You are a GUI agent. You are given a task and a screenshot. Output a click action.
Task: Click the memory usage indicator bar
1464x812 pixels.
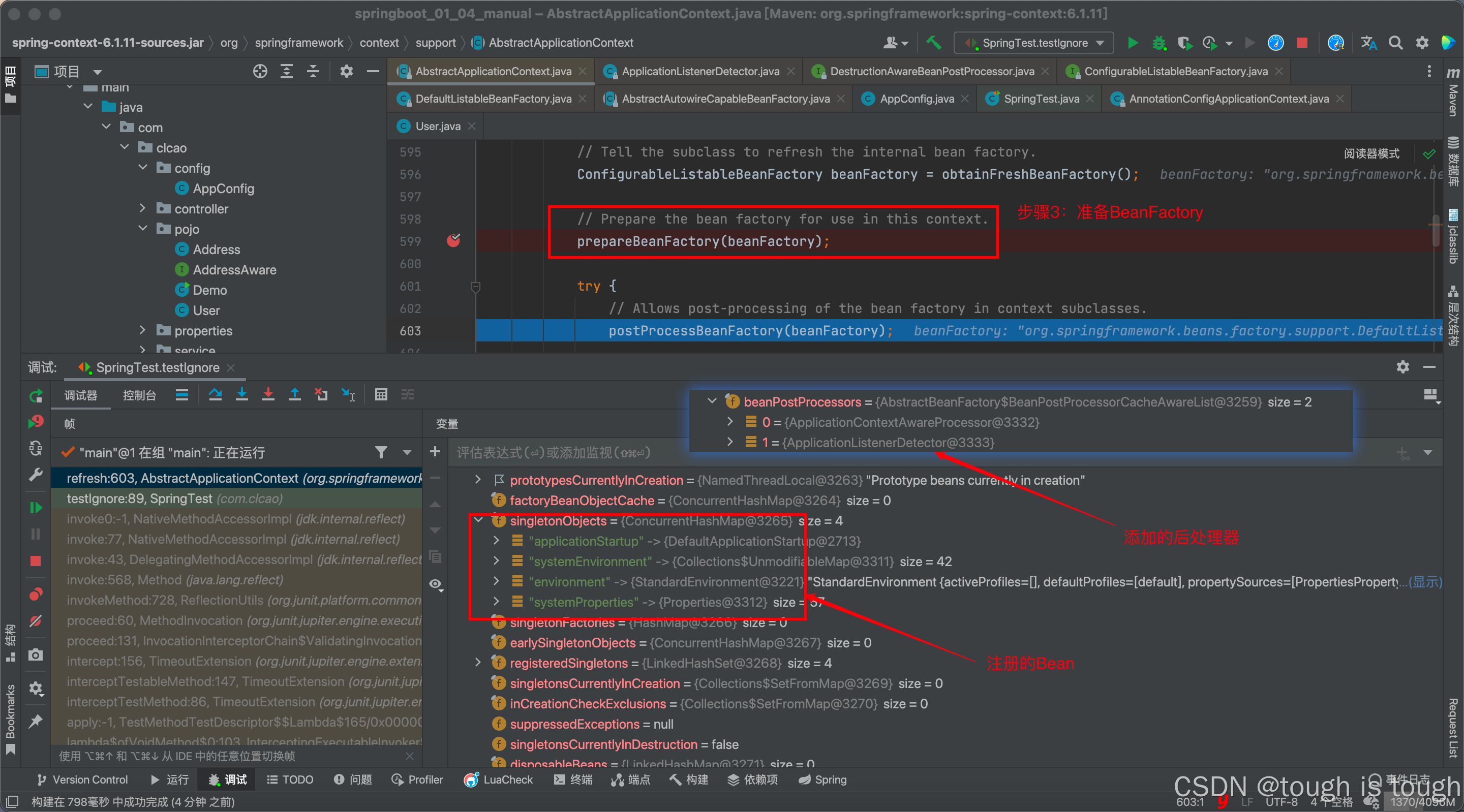click(1422, 802)
